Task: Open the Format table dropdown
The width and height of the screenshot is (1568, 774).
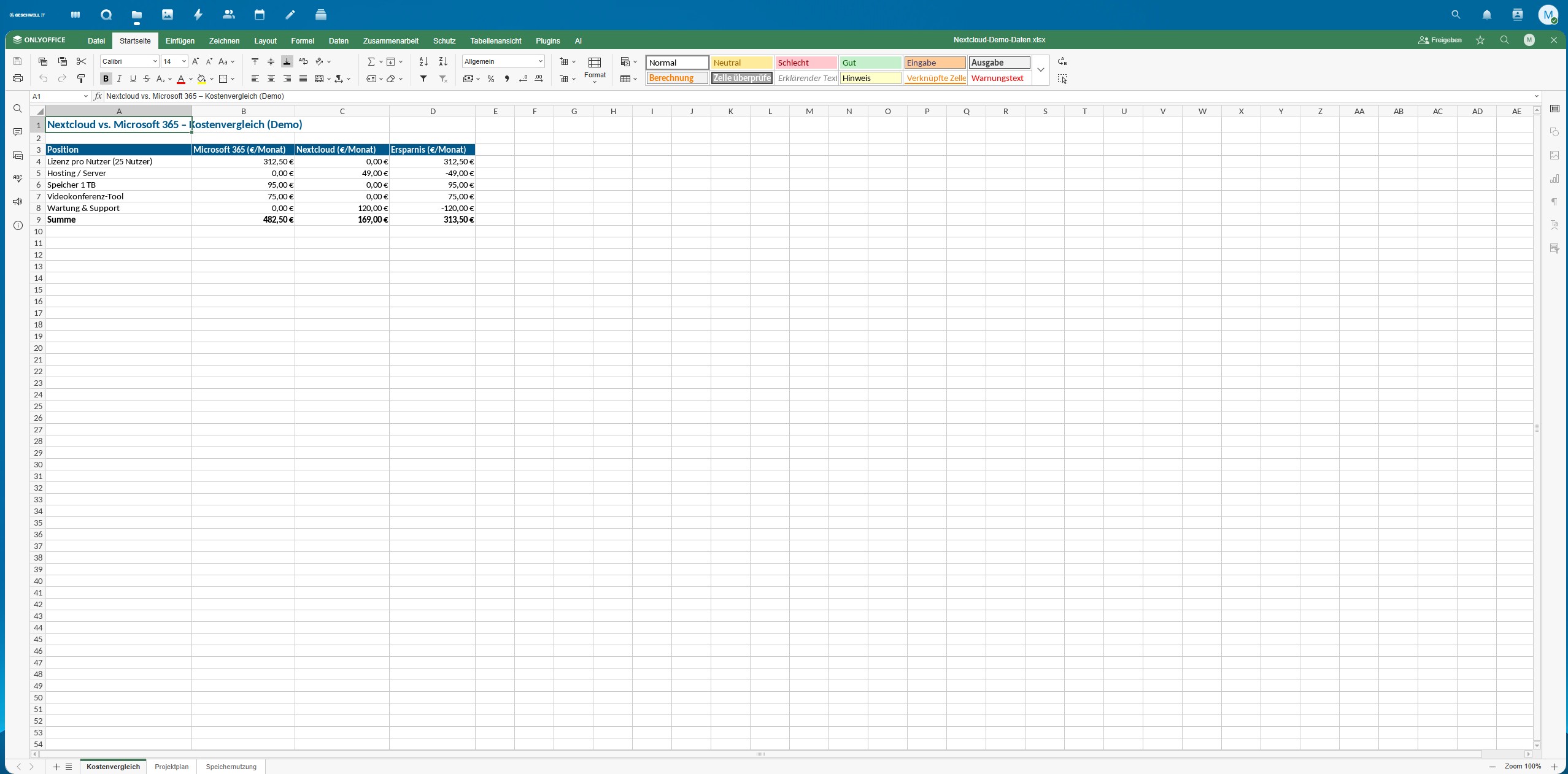Action: [x=595, y=70]
